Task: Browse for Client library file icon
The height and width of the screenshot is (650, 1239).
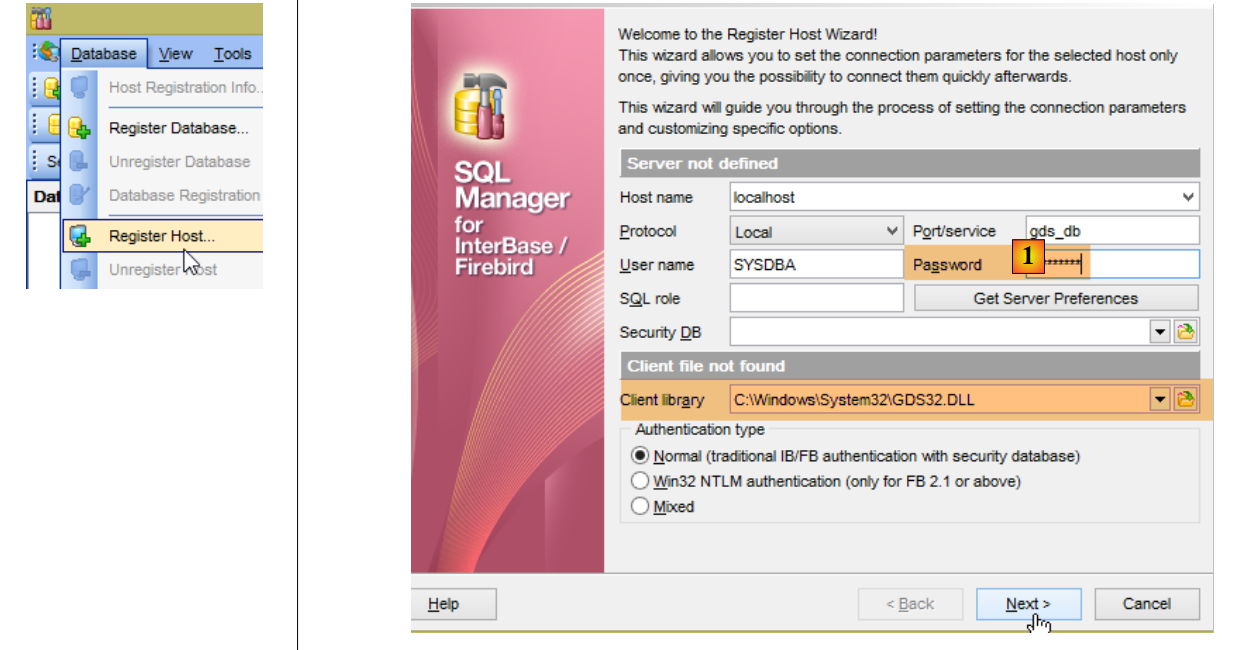Action: [1186, 400]
